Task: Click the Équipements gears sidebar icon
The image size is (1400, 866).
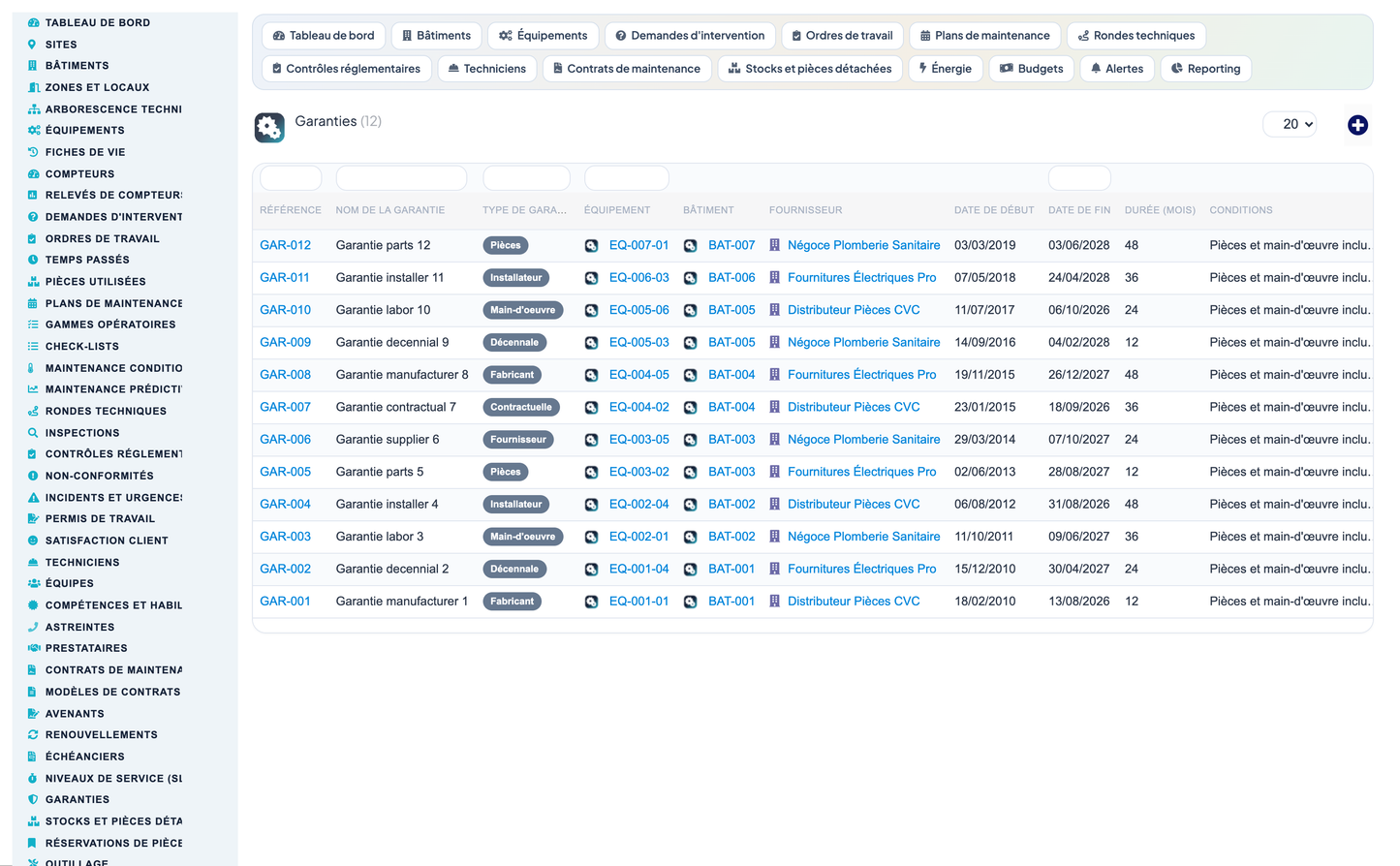Action: [33, 130]
